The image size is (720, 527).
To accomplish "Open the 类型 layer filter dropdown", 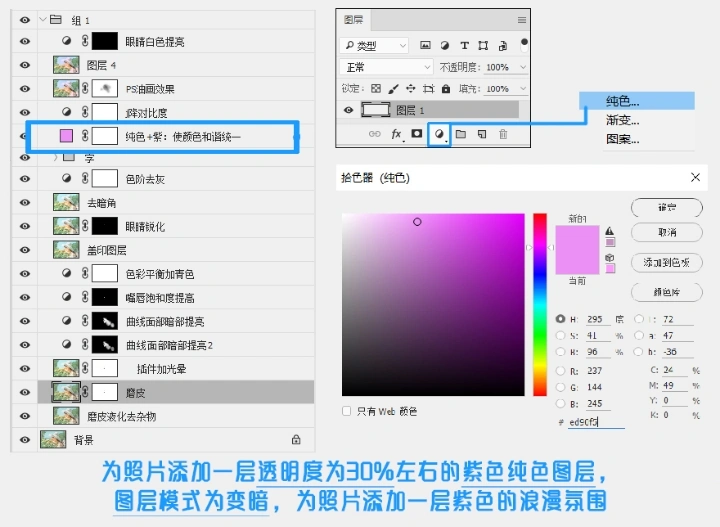I will [x=375, y=45].
